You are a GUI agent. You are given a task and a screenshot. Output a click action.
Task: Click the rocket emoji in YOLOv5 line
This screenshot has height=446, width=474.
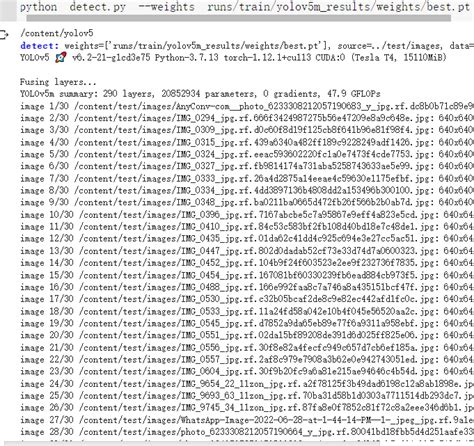(x=61, y=58)
